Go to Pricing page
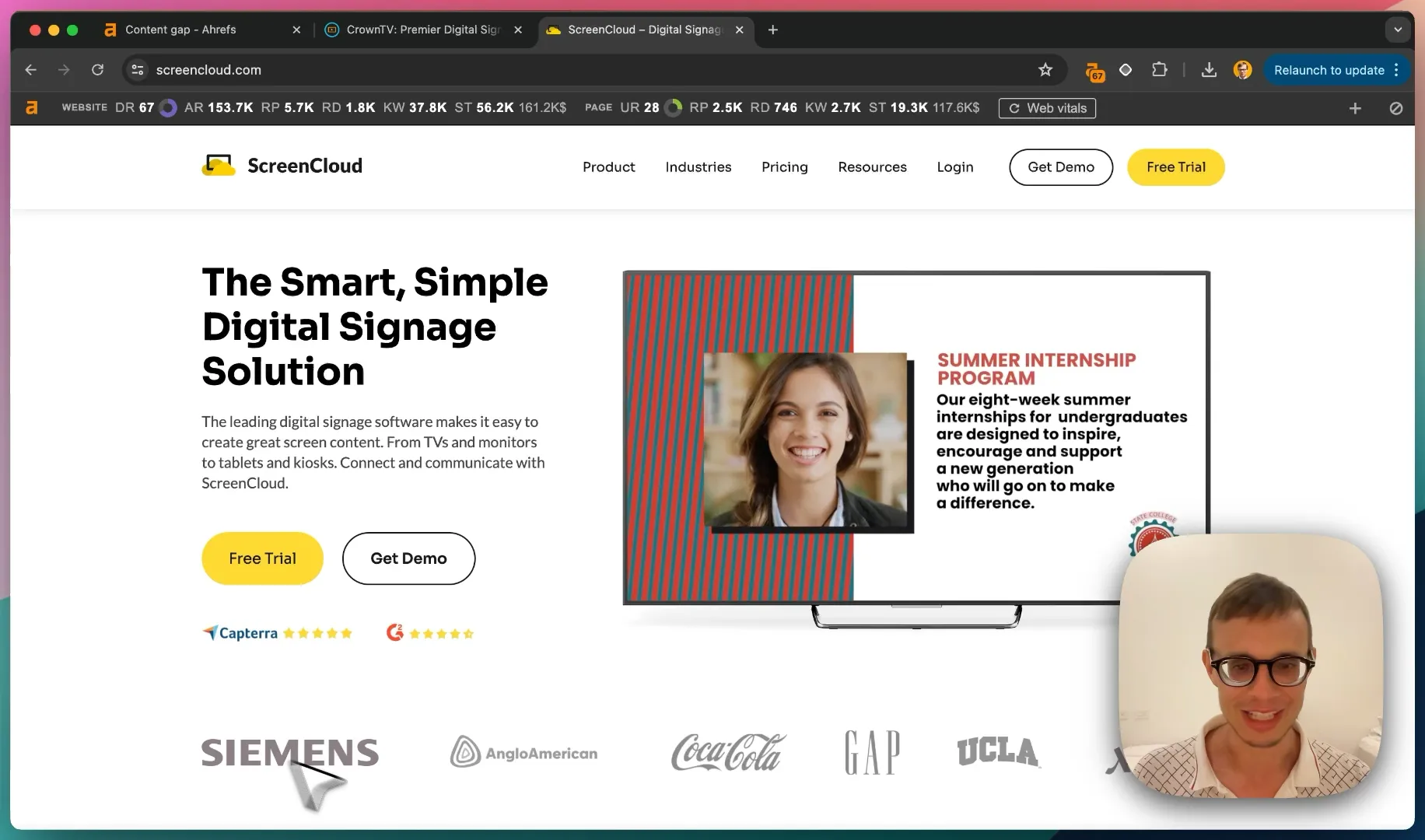 click(784, 167)
